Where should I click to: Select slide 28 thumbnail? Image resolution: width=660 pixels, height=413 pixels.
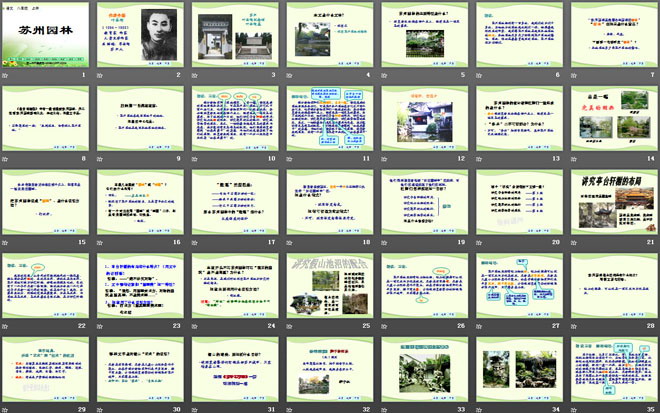point(614,285)
